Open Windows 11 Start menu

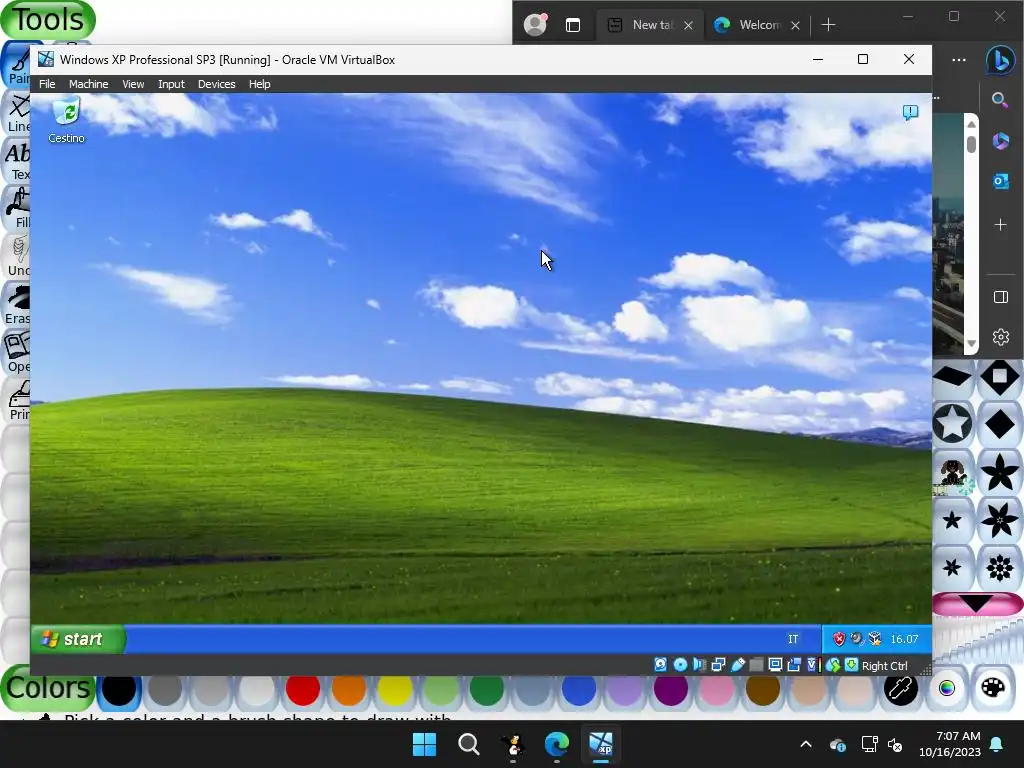[x=424, y=744]
